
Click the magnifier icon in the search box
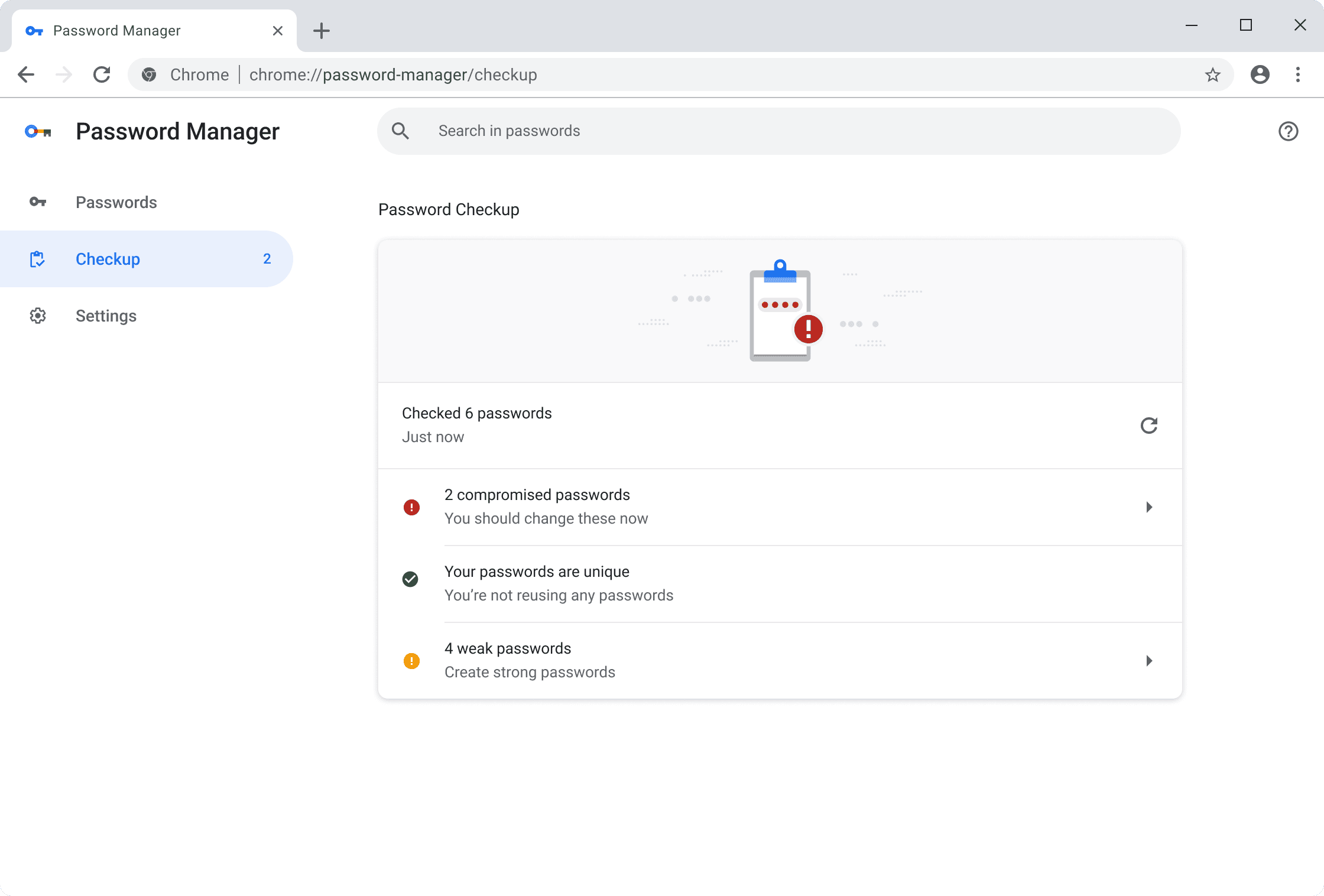pos(401,131)
